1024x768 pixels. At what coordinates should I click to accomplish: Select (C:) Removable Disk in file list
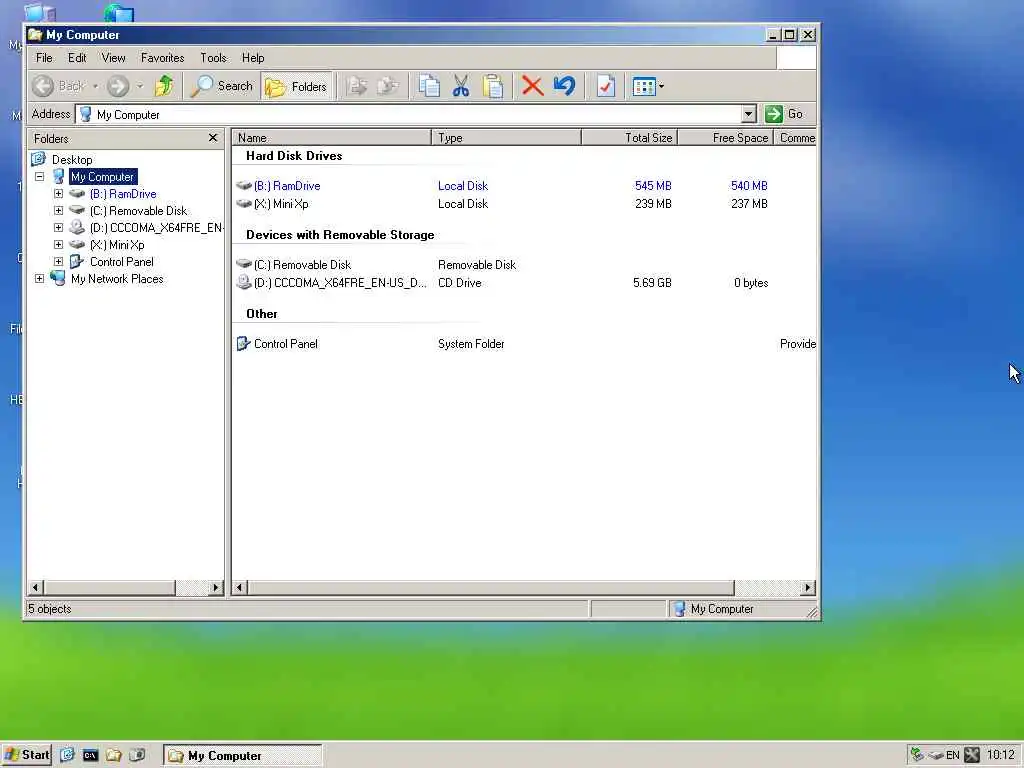pos(302,265)
